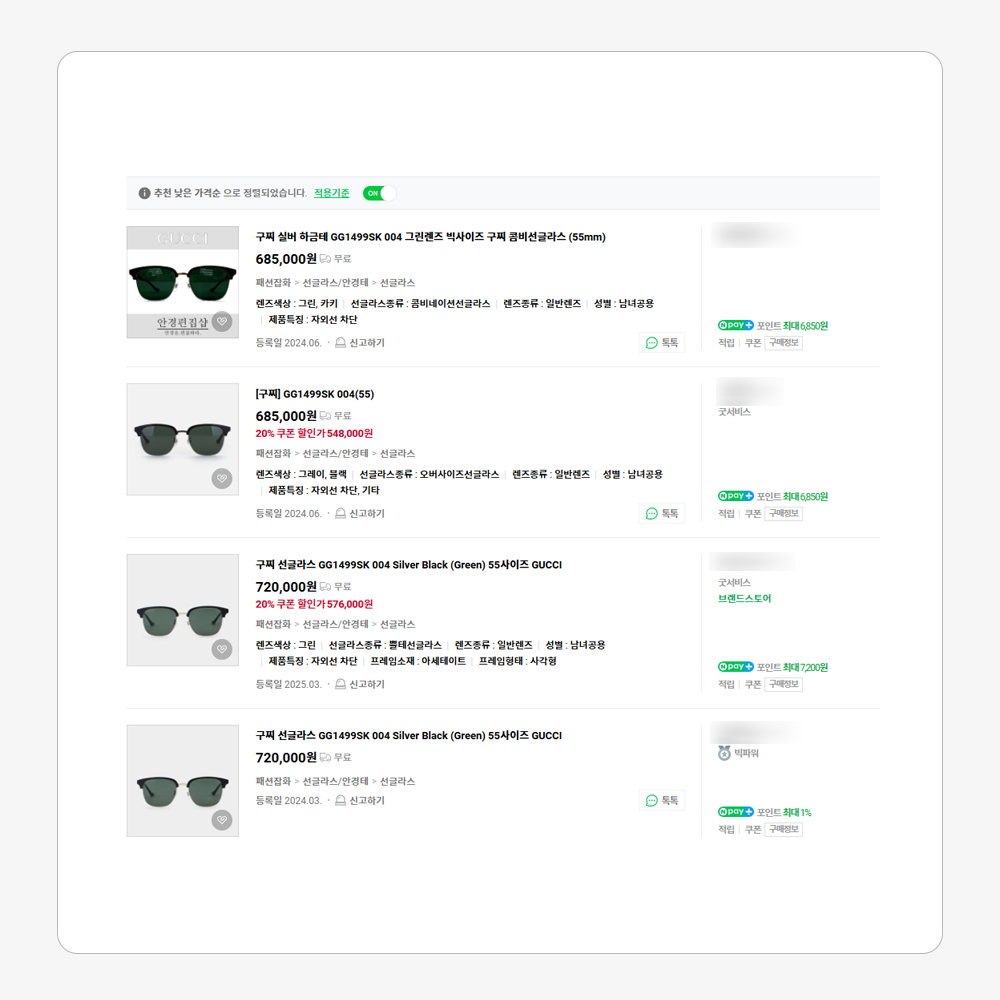Click 선글라스/안경테 category in first listing breadcrumb
The height and width of the screenshot is (1000, 1000).
pos(336,283)
